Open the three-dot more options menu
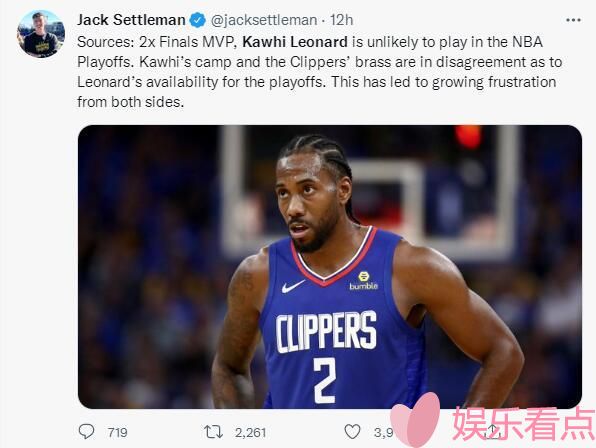Screen dimensions: 596x448 573,20
